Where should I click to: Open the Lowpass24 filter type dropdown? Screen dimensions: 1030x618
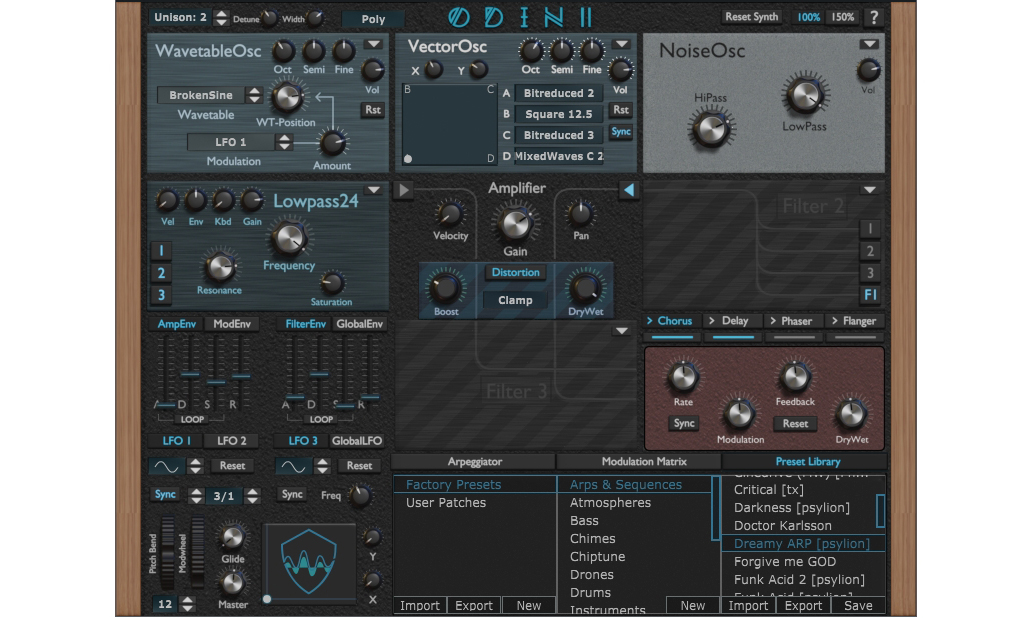374,190
